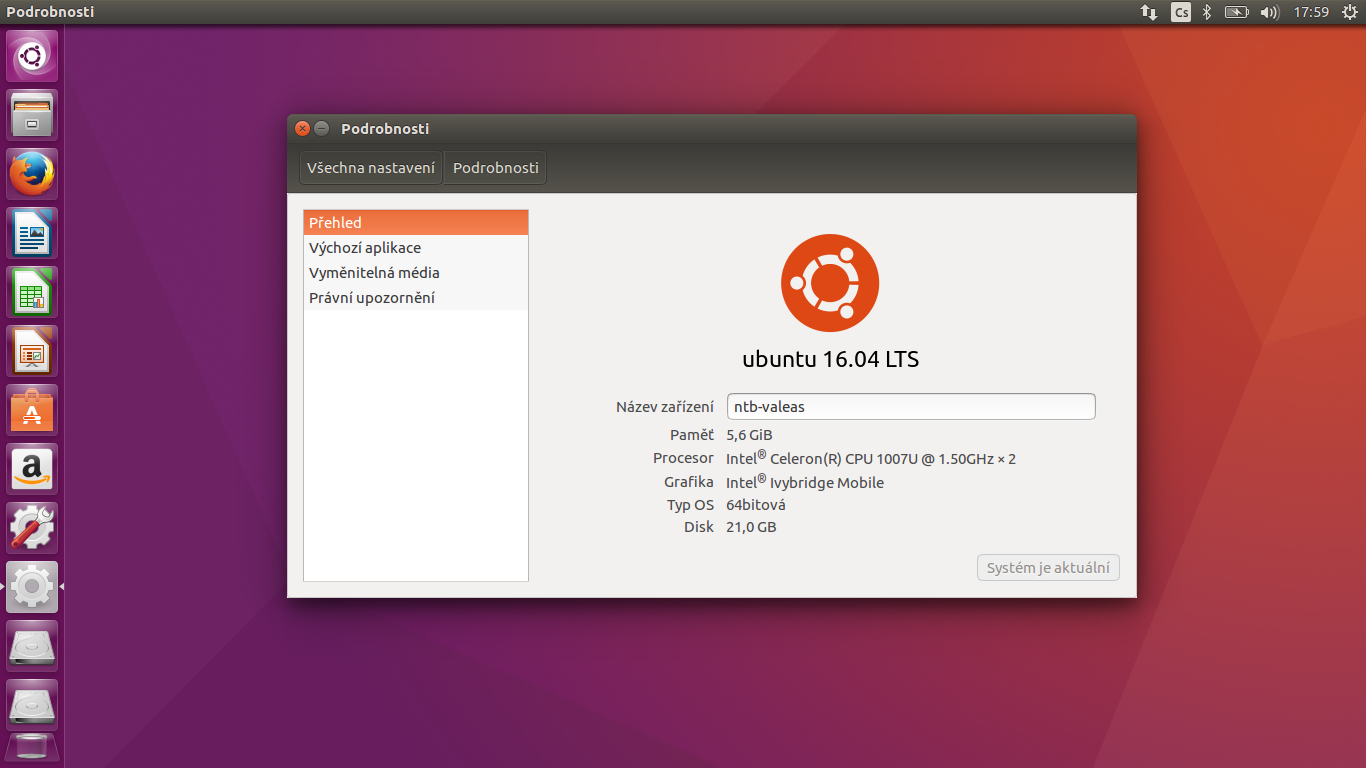Select Přehled in the sidebar
The width and height of the screenshot is (1366, 768).
coord(416,223)
